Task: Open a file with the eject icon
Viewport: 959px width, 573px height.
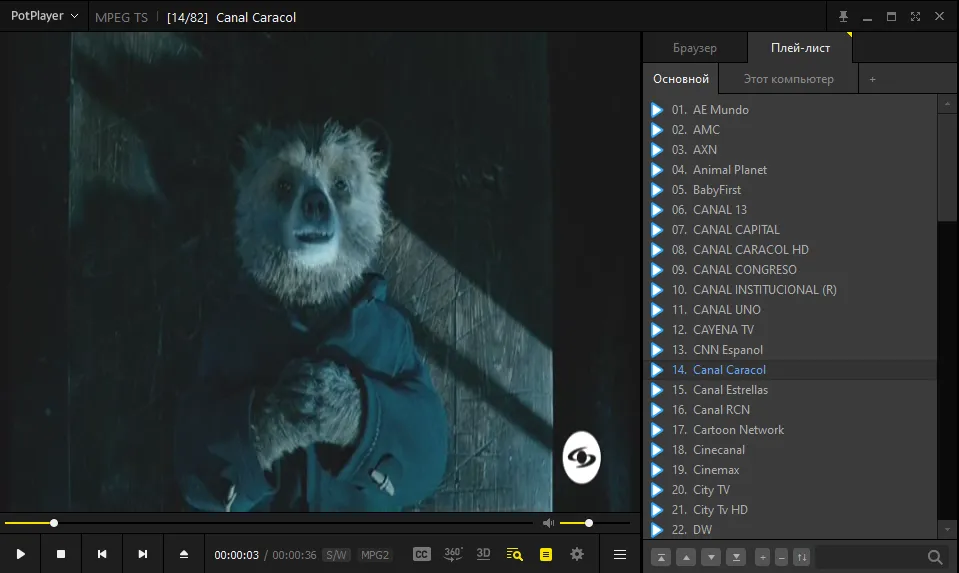Action: 183,554
